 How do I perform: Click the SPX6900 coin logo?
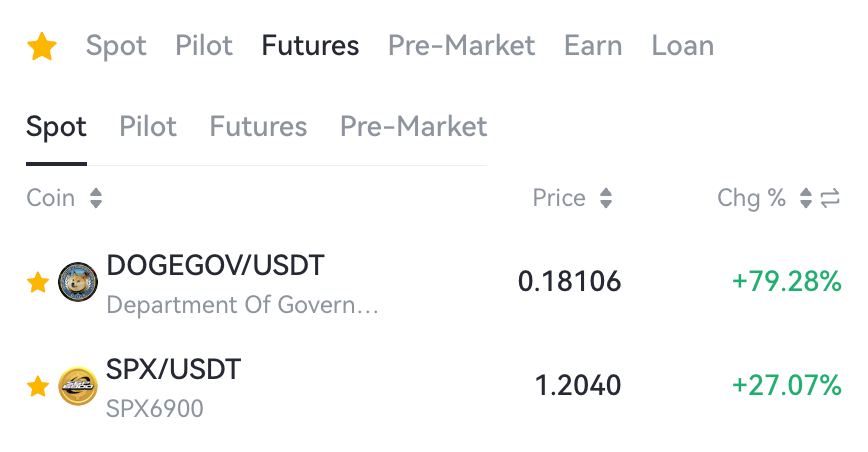click(x=78, y=386)
